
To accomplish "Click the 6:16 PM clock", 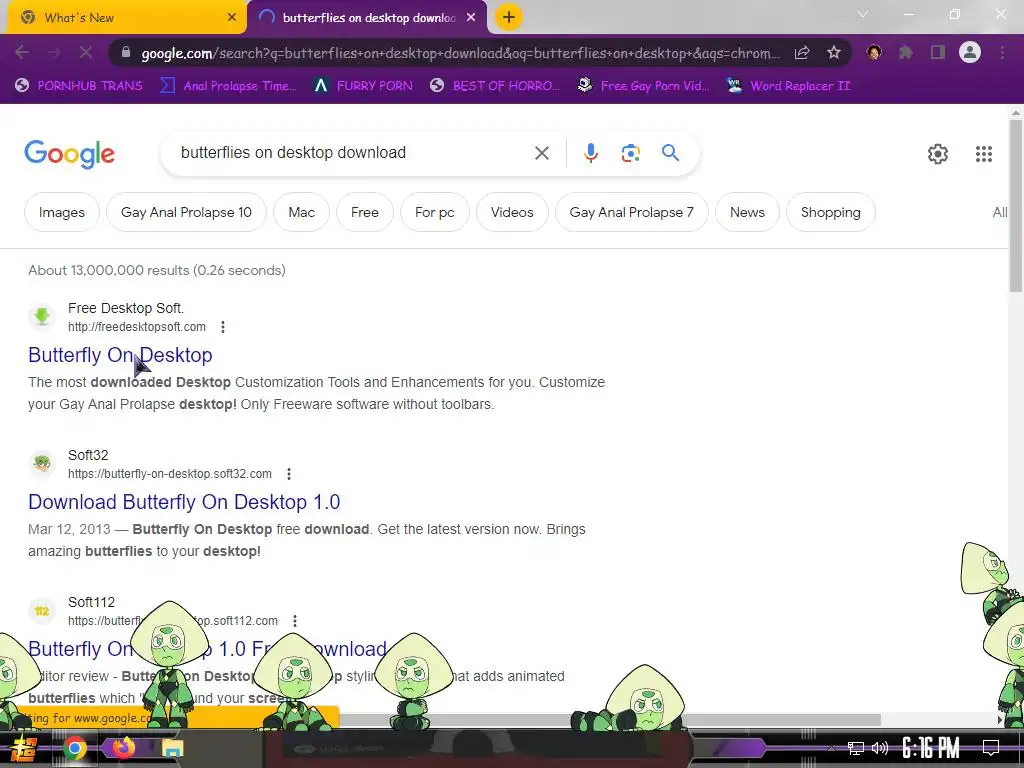I will click(931, 748).
